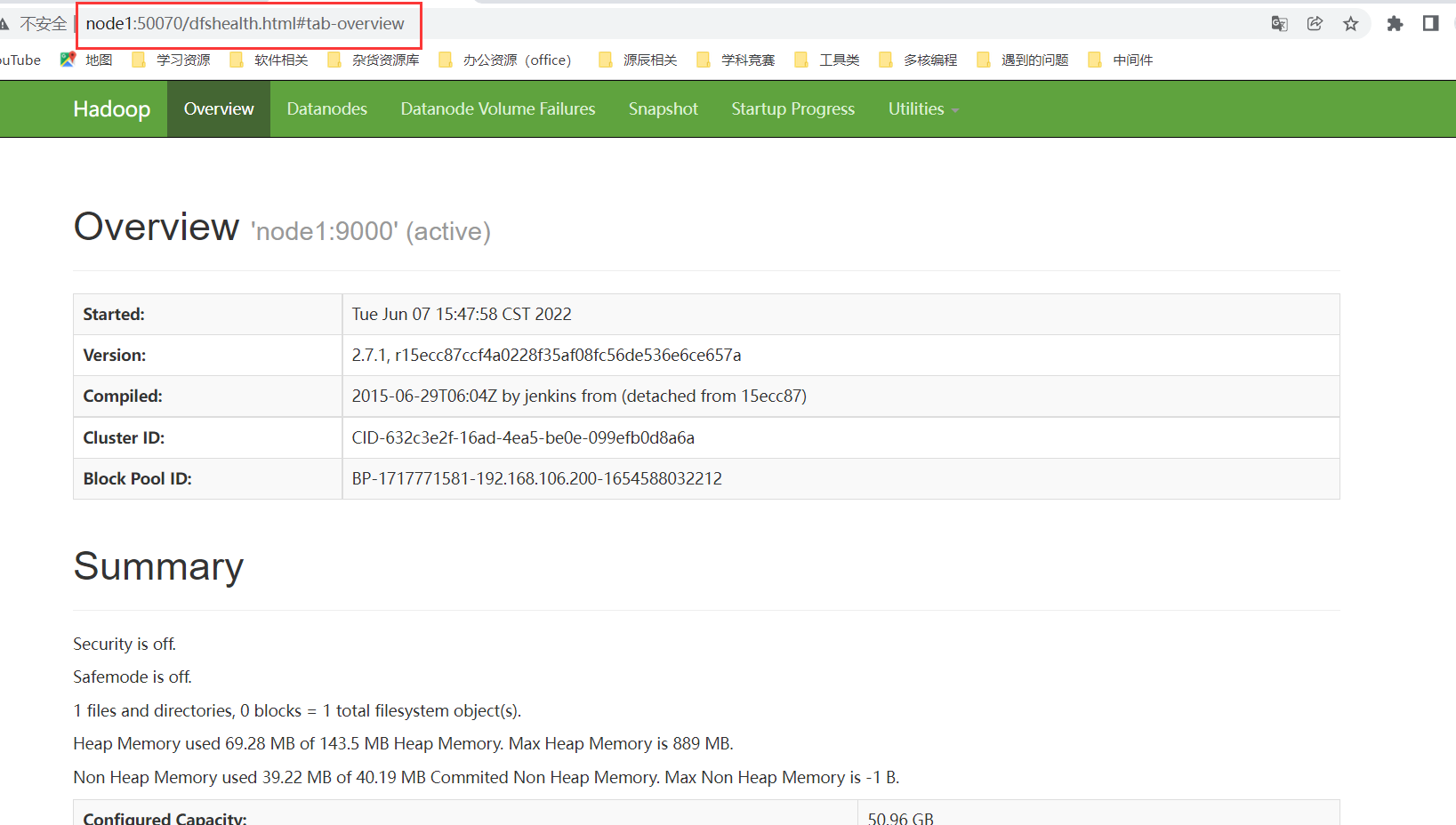This screenshot has height=825, width=1456.
Task: Click the not-secure warning icon
Action: [x=4, y=24]
